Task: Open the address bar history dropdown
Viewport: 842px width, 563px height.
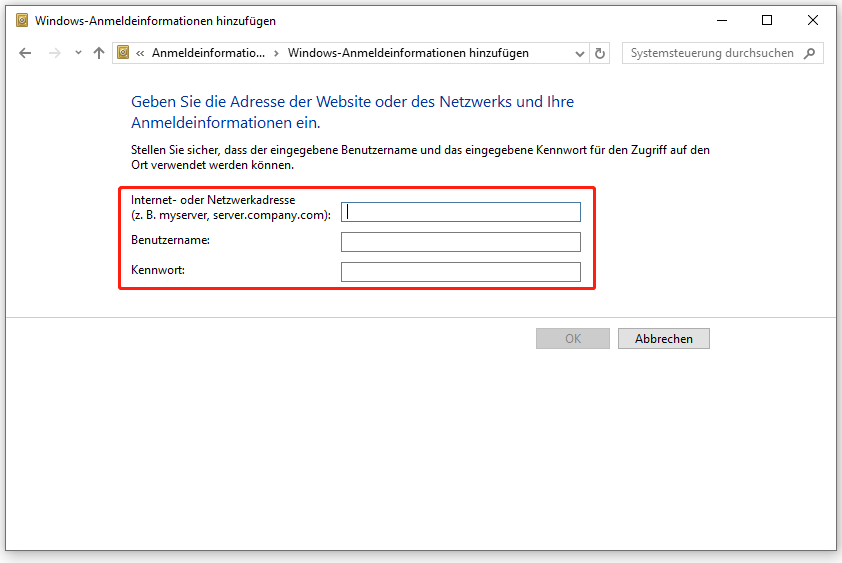Action: click(x=579, y=53)
